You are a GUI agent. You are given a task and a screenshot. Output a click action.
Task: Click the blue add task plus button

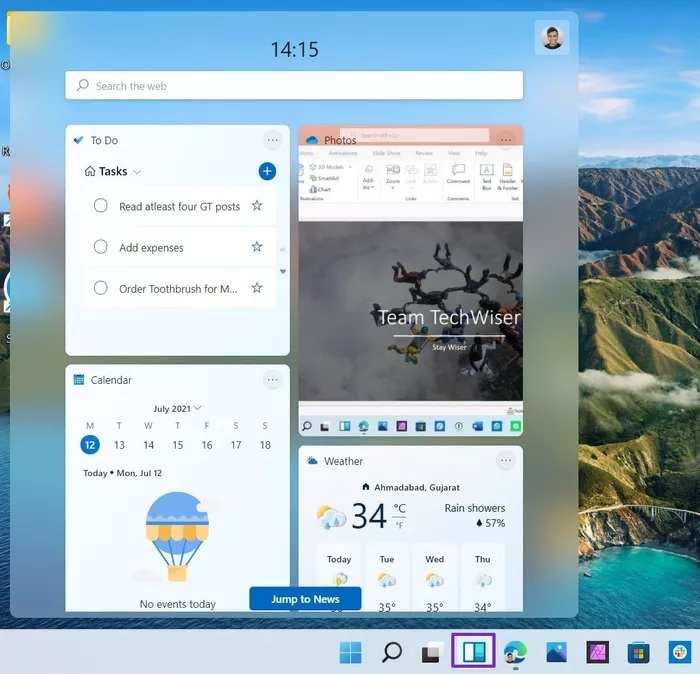pyautogui.click(x=267, y=171)
